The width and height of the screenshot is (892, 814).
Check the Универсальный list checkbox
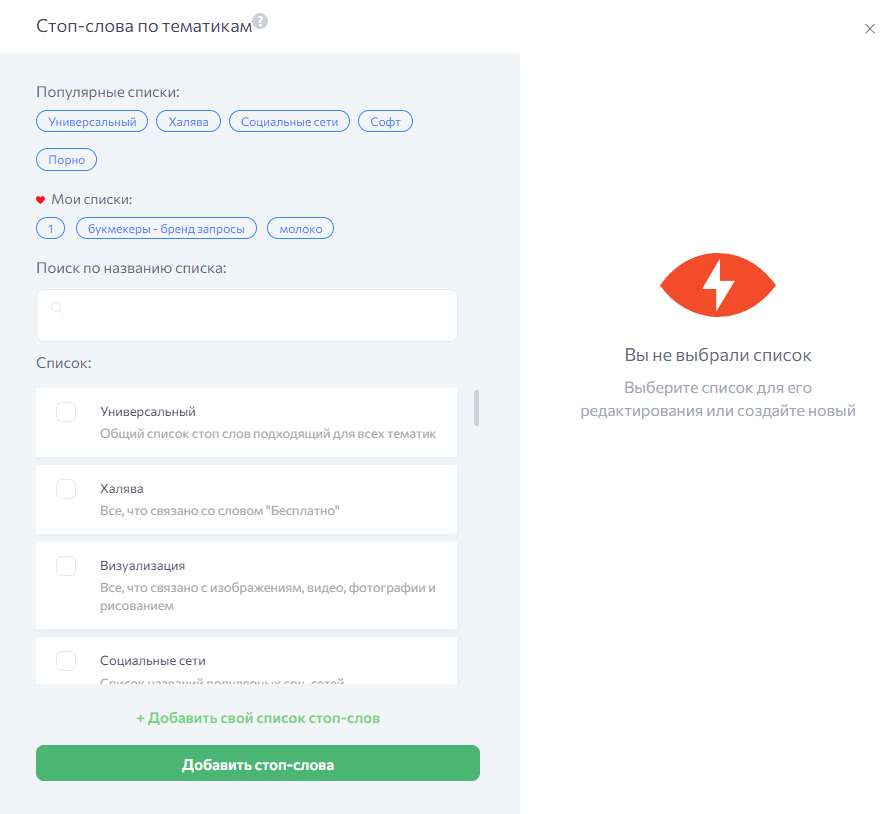(x=66, y=412)
